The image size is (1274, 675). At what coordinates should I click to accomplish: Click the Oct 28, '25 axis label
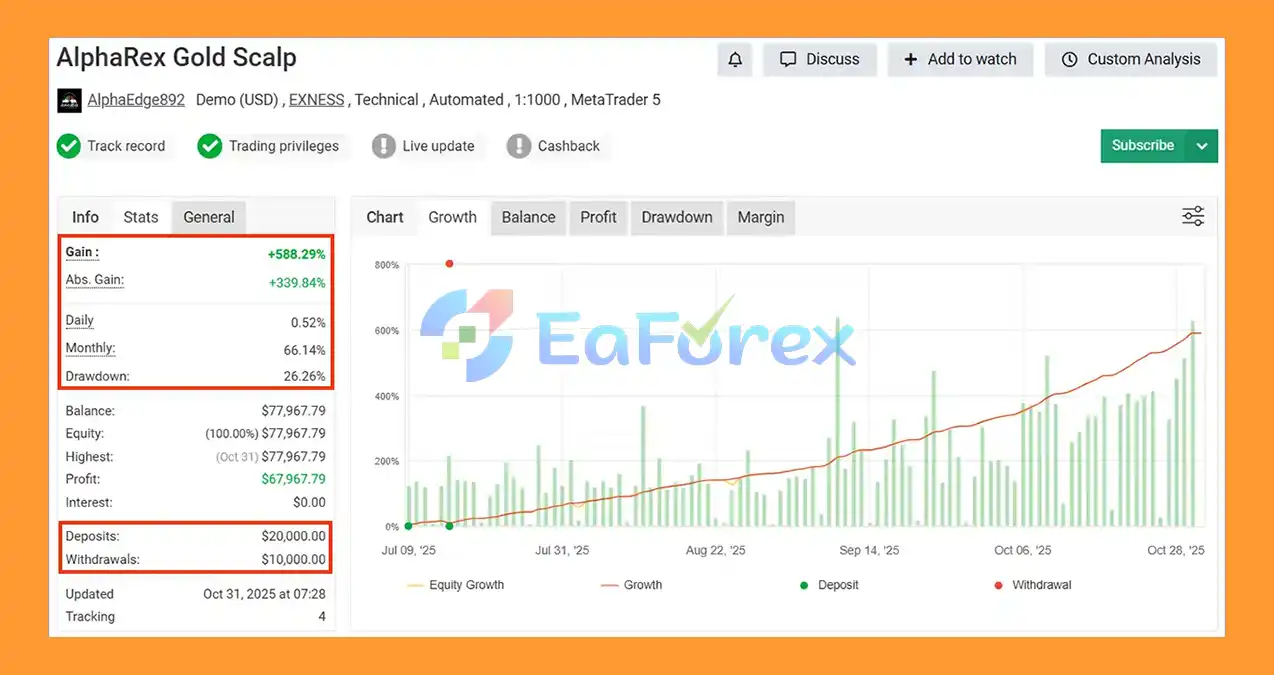pos(1176,550)
